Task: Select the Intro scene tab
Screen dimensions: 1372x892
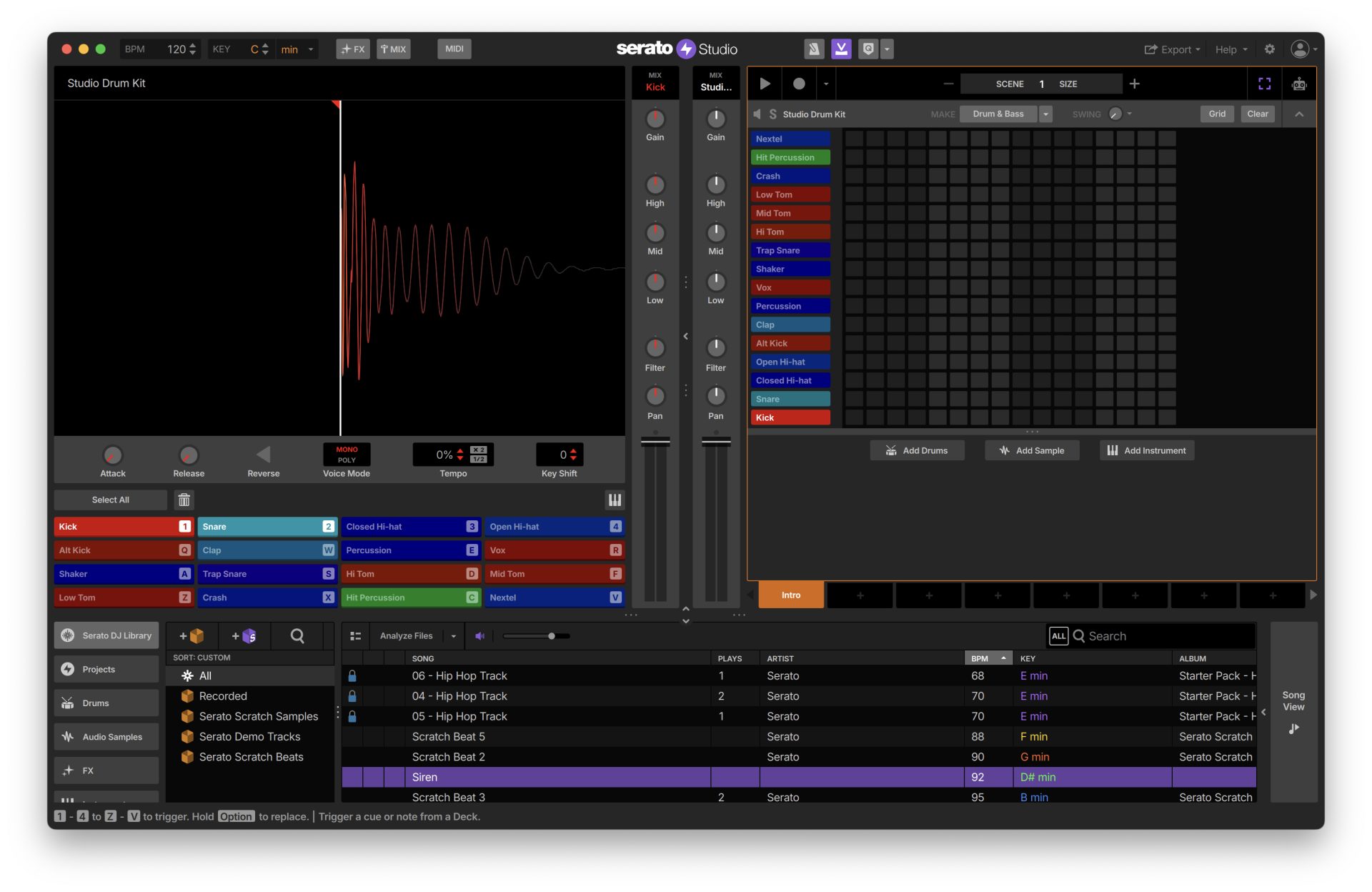Action: coord(790,595)
